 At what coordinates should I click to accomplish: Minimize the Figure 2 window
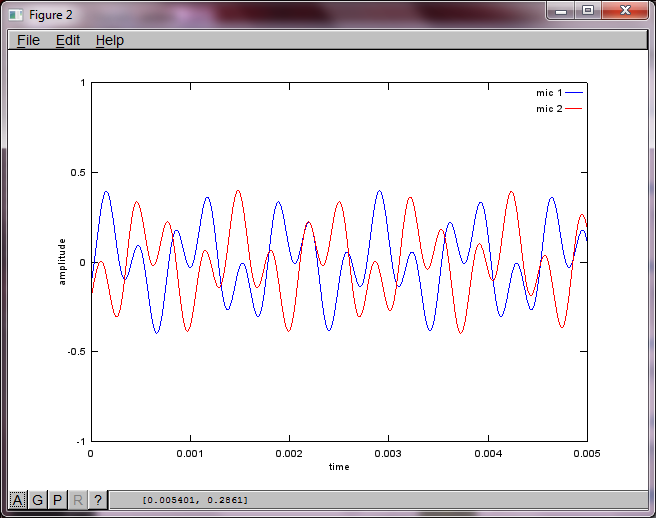pos(561,10)
